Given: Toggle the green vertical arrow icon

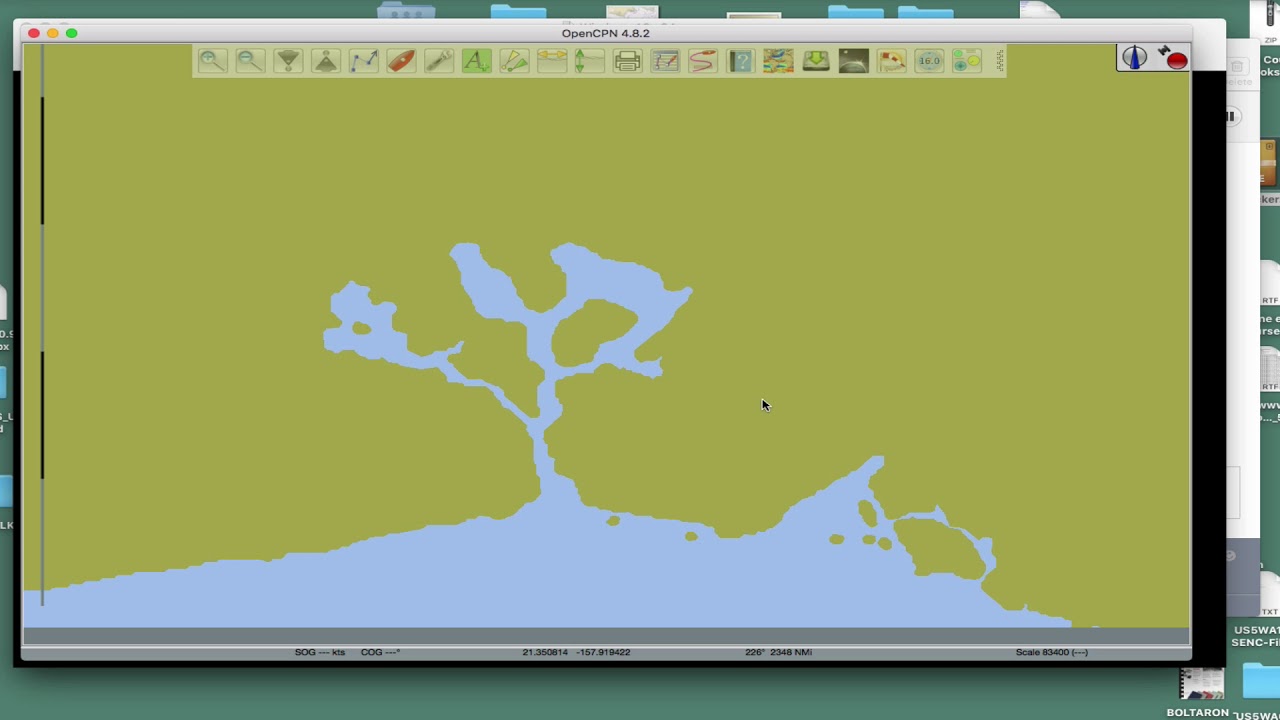Looking at the screenshot, I should 589,61.
